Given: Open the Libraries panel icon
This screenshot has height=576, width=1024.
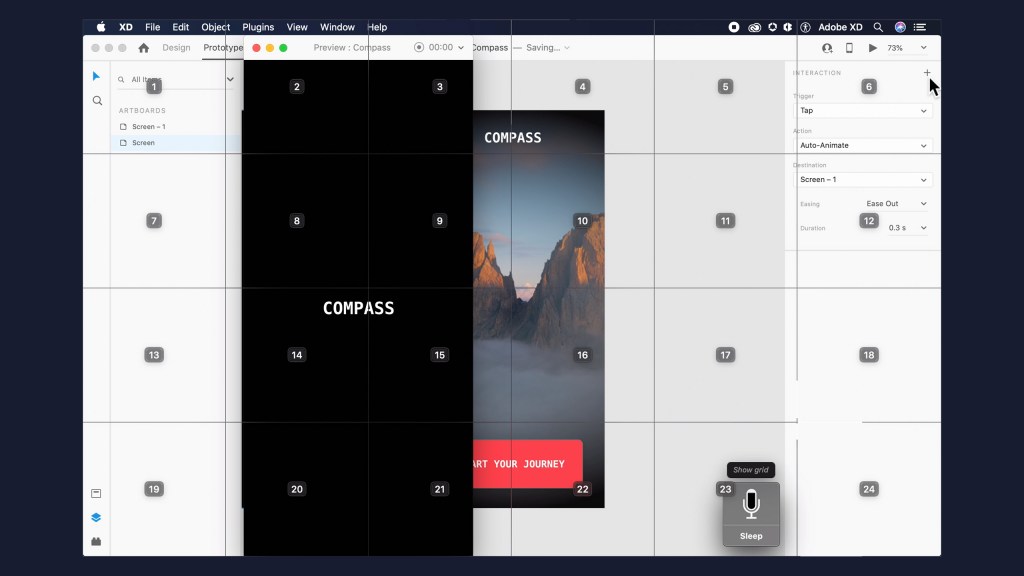Looking at the screenshot, I should tap(97, 493).
